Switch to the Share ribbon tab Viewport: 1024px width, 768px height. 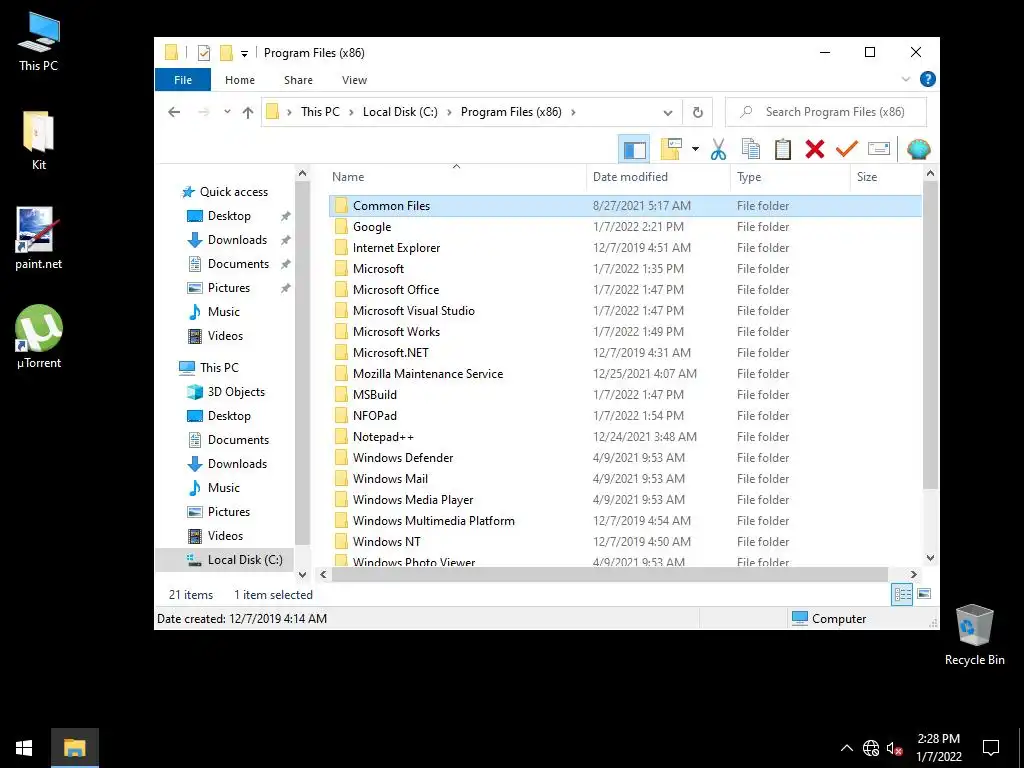298,80
